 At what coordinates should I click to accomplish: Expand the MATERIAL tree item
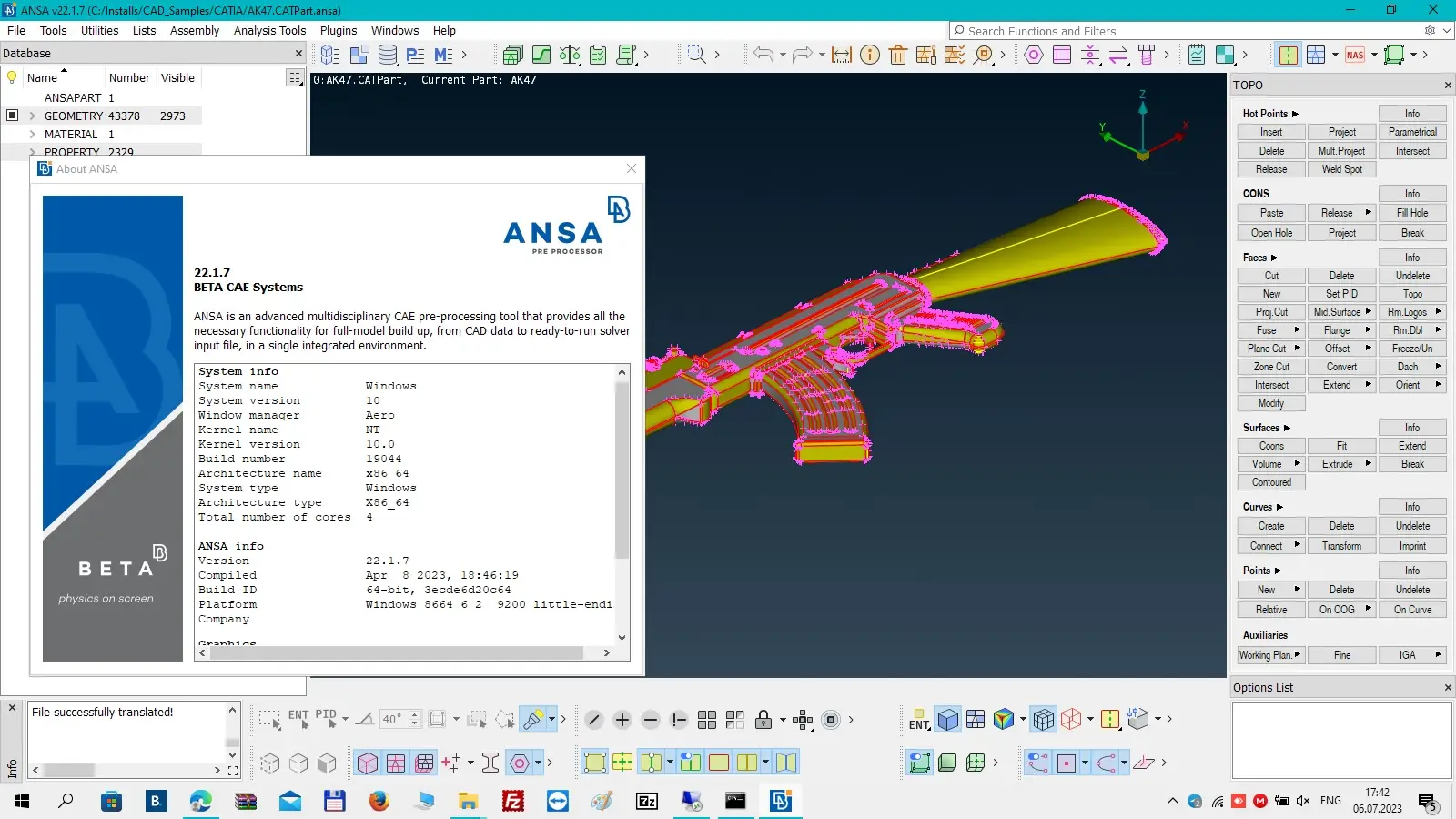click(x=33, y=134)
